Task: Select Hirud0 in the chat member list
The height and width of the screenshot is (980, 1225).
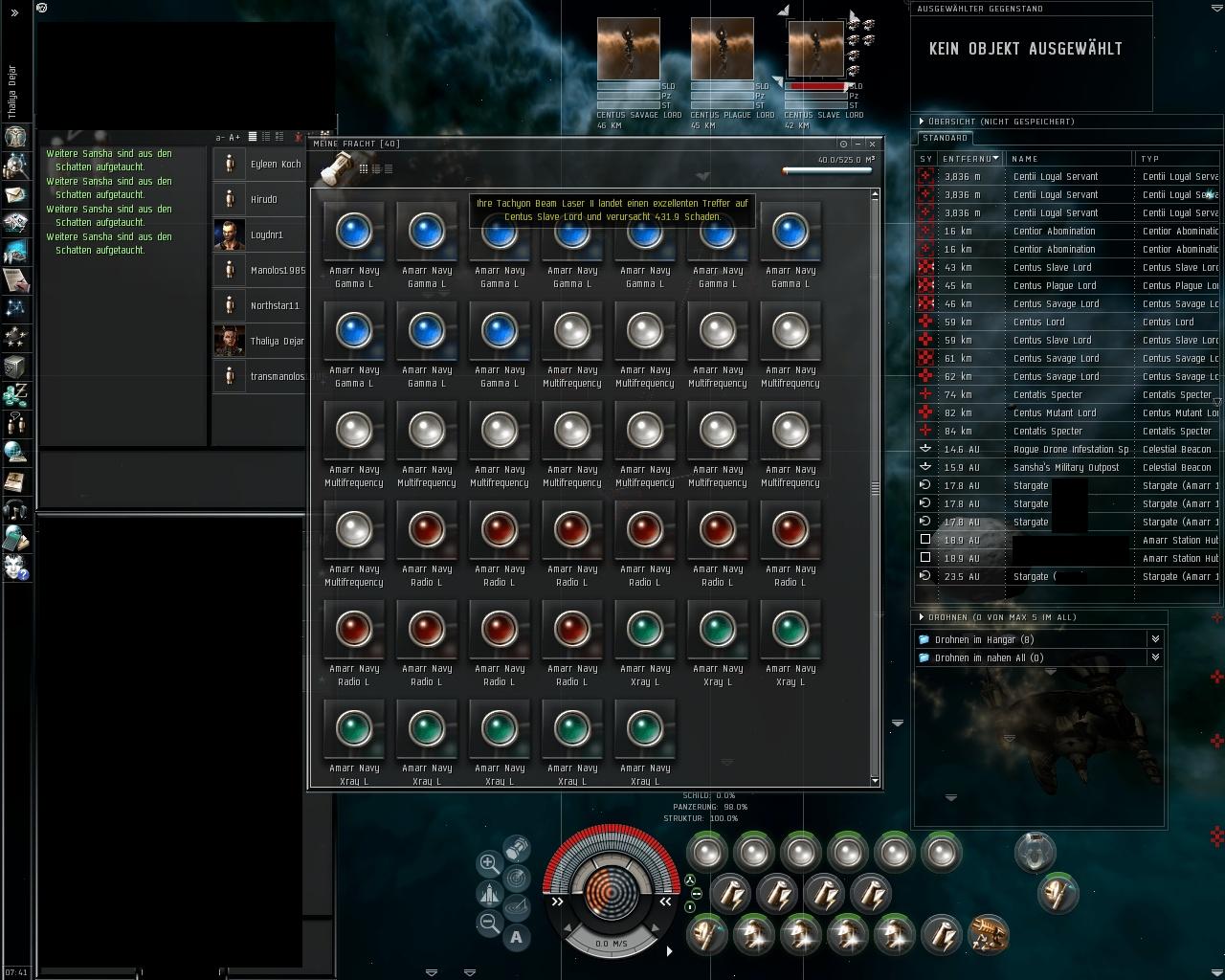Action: [258, 199]
